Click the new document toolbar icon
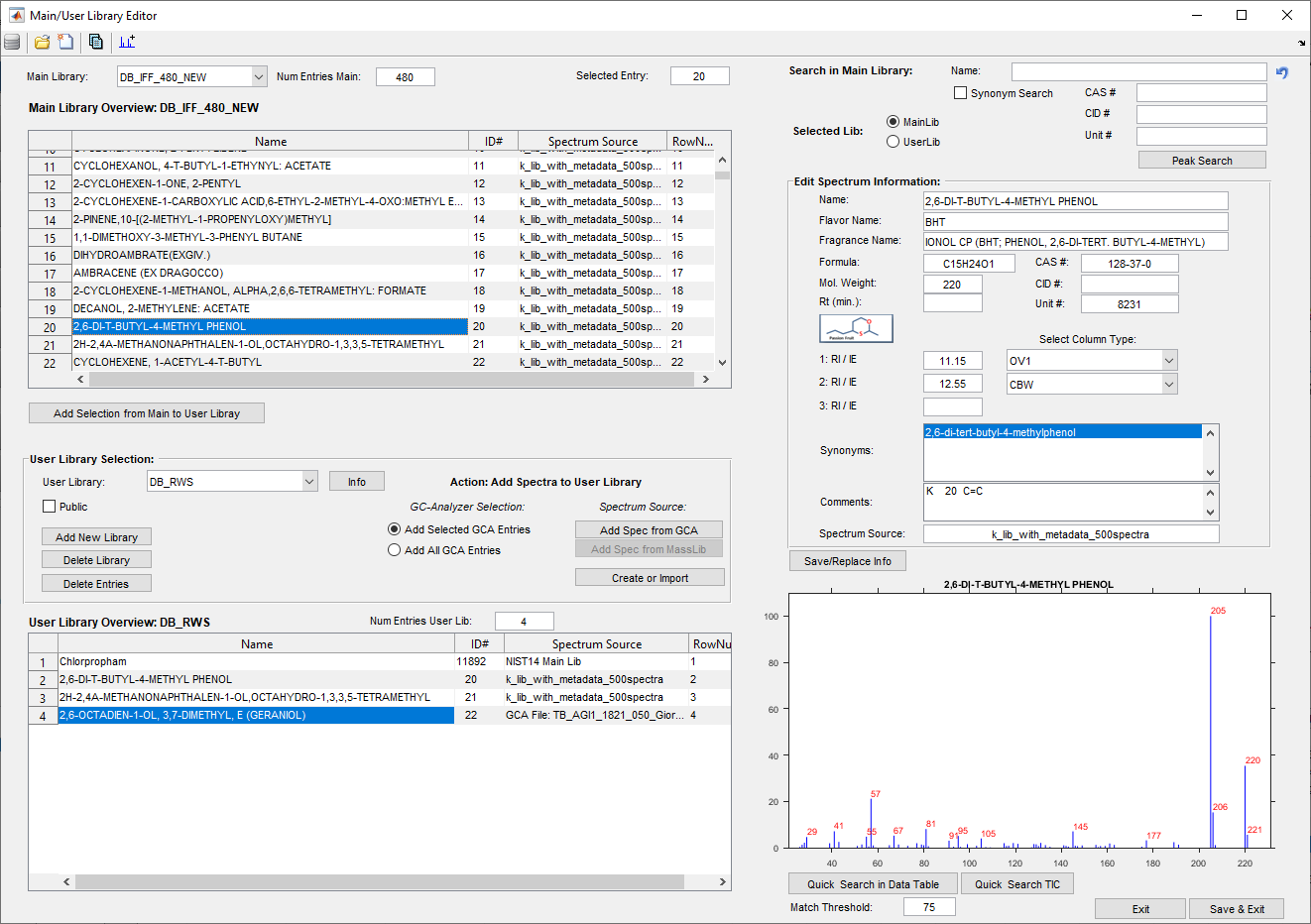The width and height of the screenshot is (1311, 924). [65, 42]
